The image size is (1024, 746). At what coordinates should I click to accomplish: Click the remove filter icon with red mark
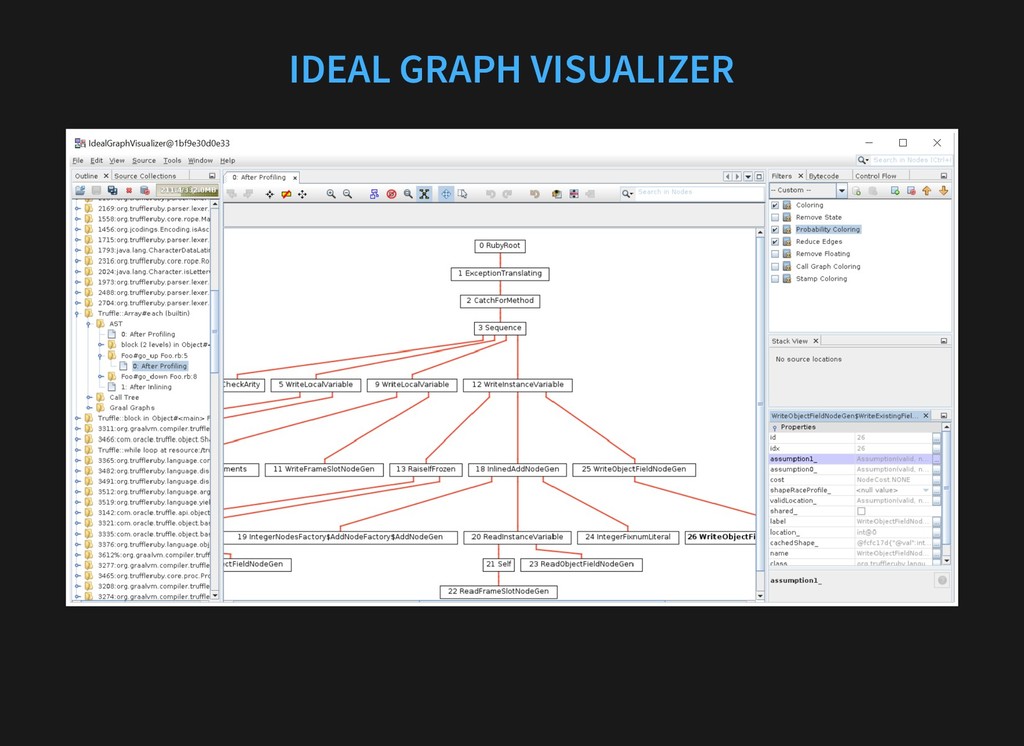tap(911, 191)
